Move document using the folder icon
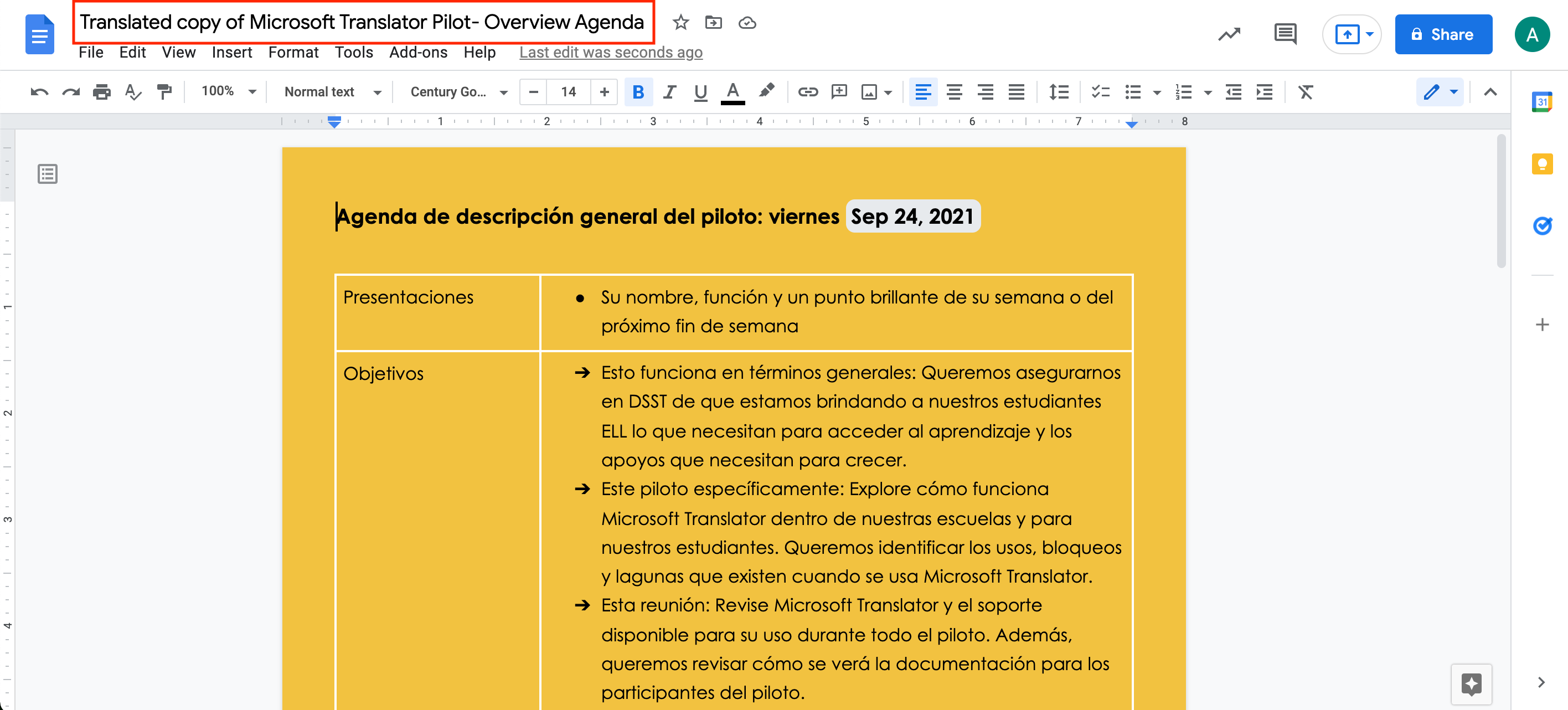 tap(713, 23)
